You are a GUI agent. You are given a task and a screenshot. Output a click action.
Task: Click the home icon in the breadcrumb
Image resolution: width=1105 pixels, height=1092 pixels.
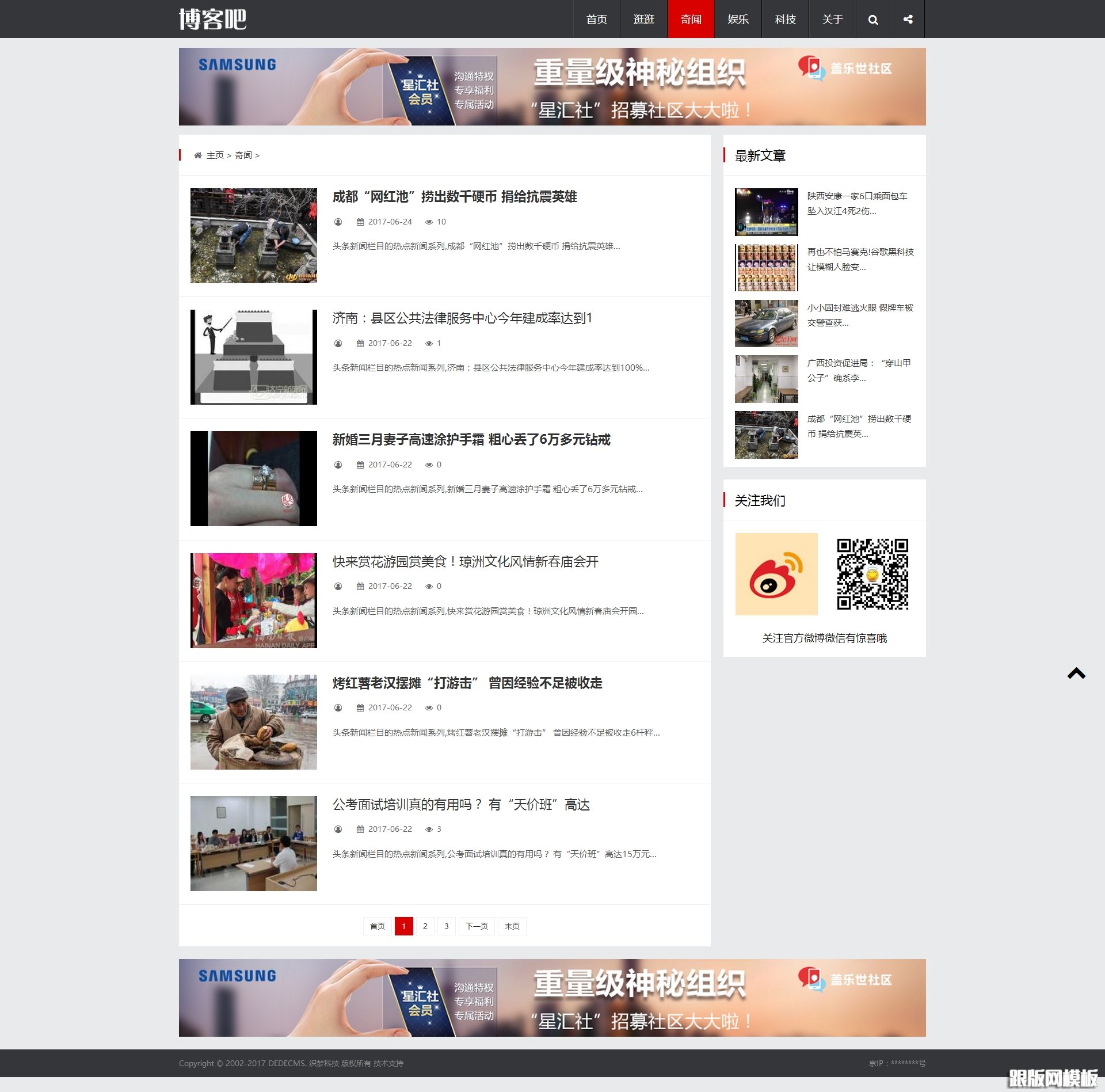pos(197,155)
